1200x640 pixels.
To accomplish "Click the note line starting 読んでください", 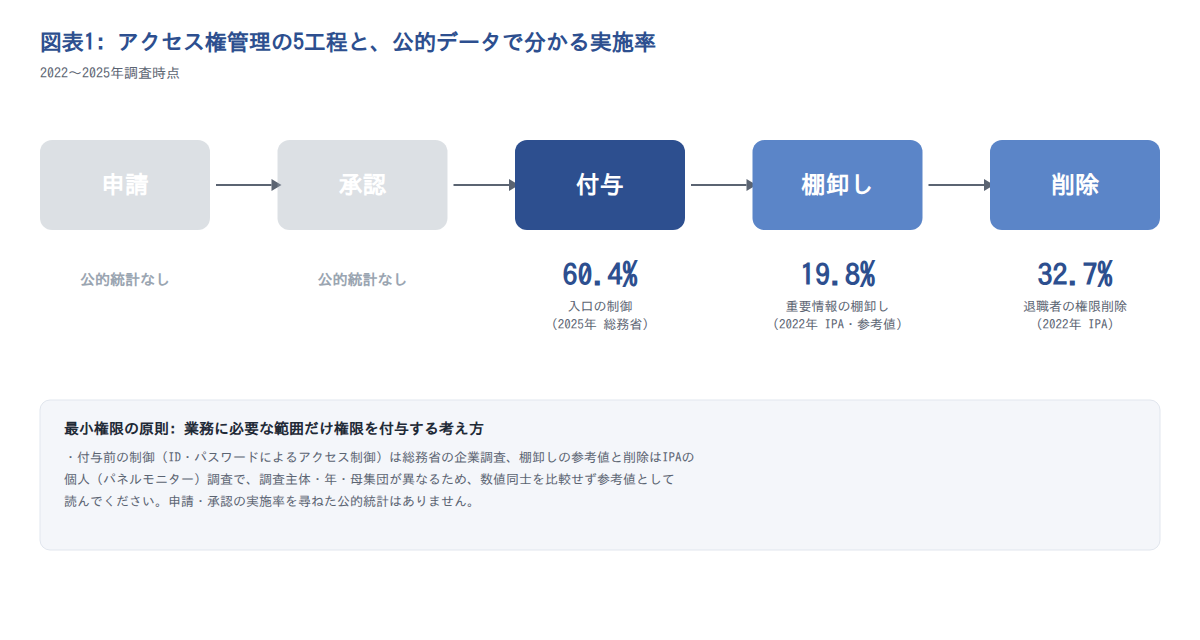I will pos(270,501).
